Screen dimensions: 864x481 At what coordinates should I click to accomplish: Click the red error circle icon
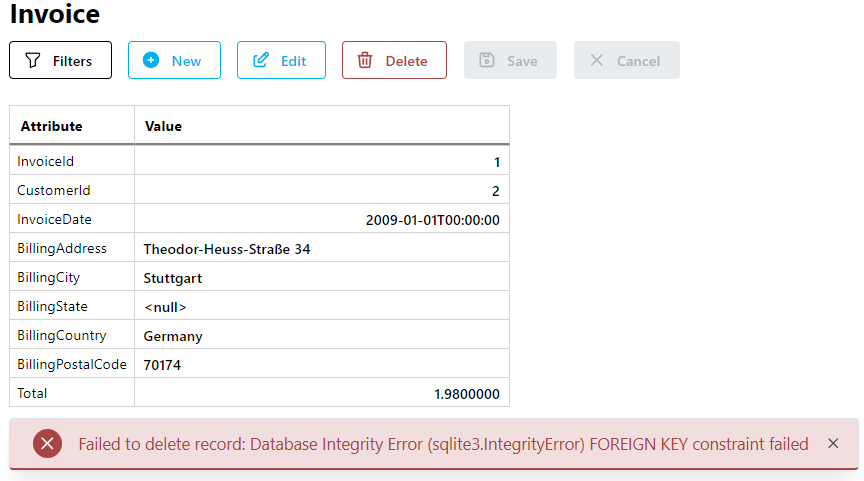pos(47,444)
